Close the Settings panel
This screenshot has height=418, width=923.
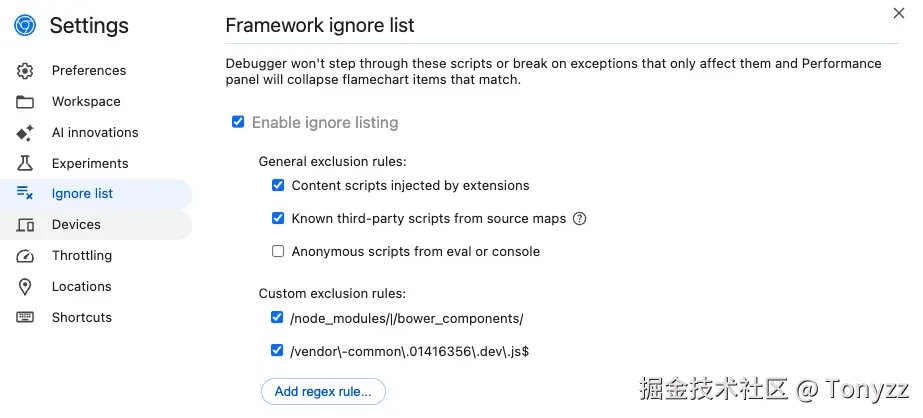click(899, 13)
